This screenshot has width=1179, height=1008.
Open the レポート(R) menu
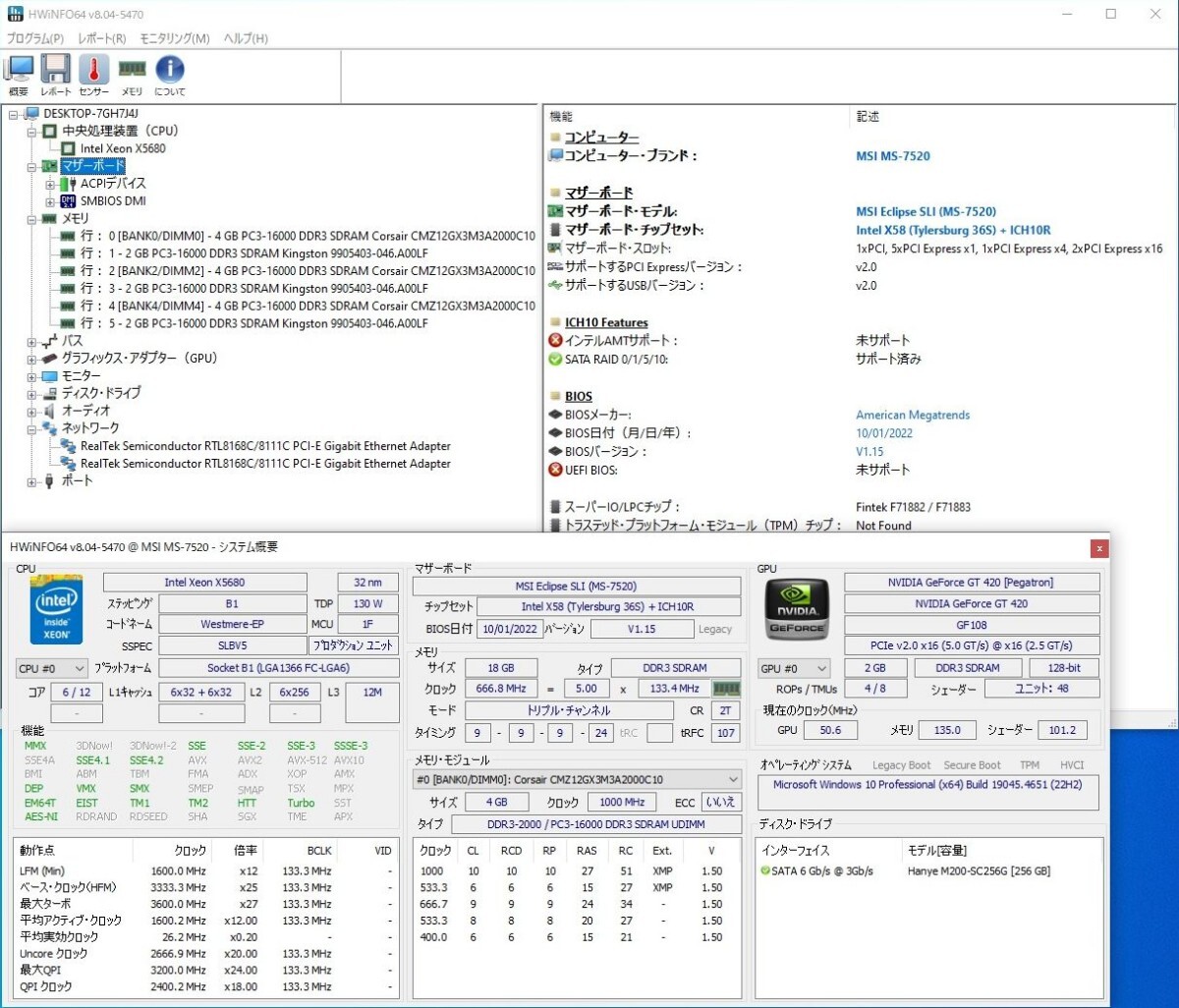coord(102,38)
